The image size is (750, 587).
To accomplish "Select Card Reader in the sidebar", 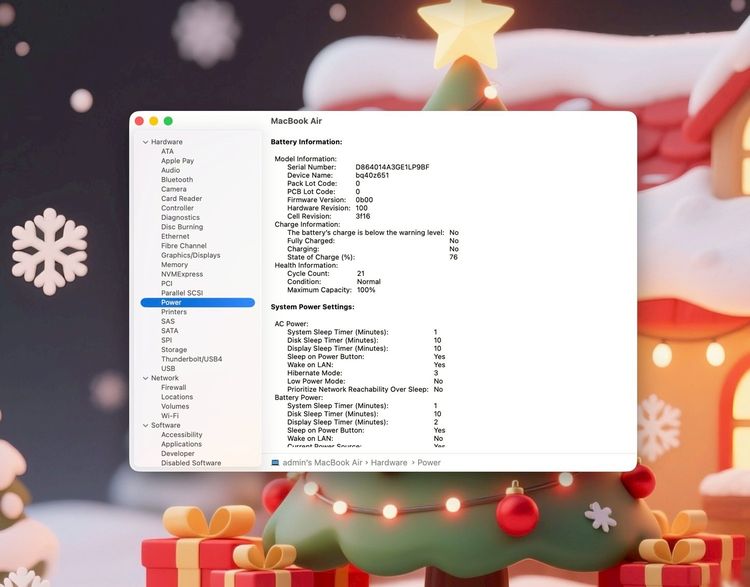I will click(x=181, y=199).
